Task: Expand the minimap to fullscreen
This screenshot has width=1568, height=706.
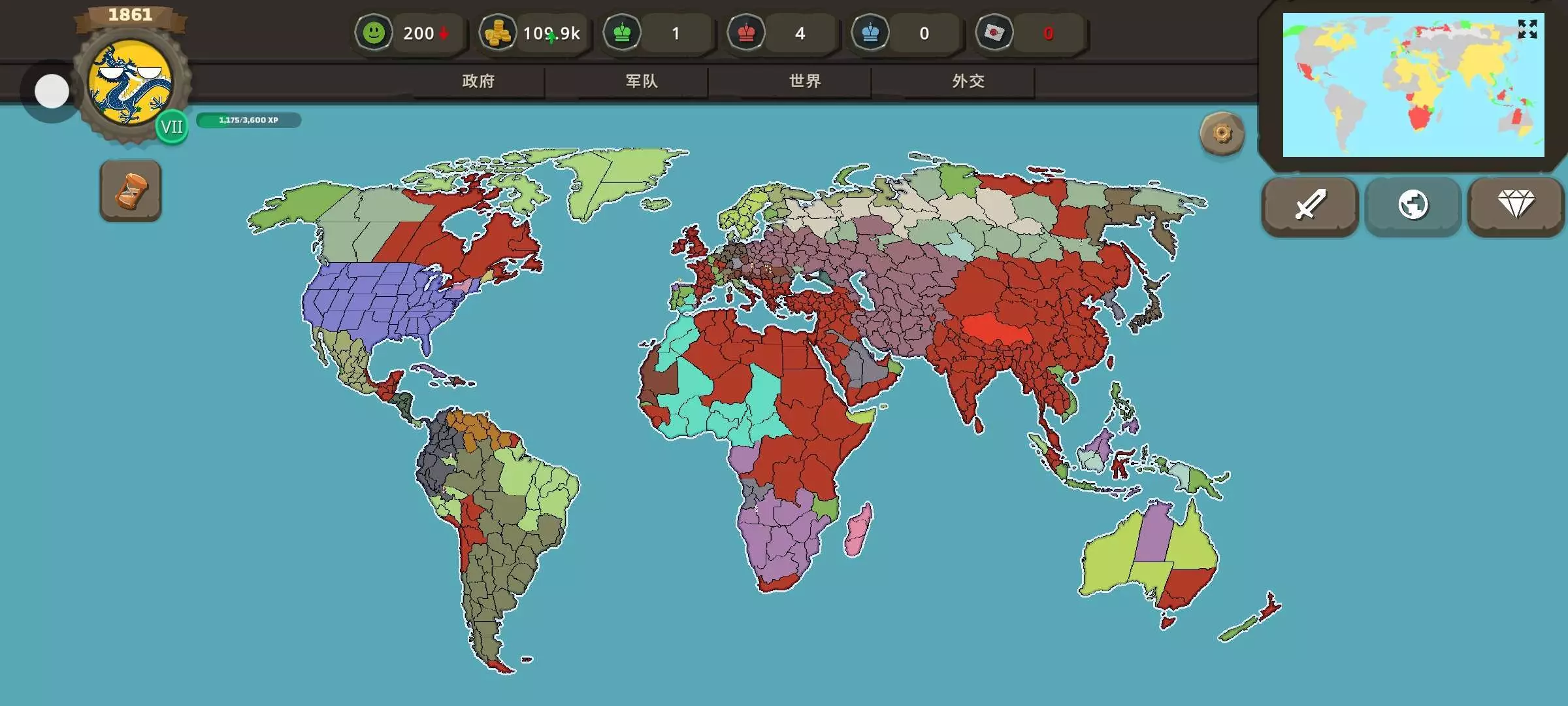Action: [1527, 29]
